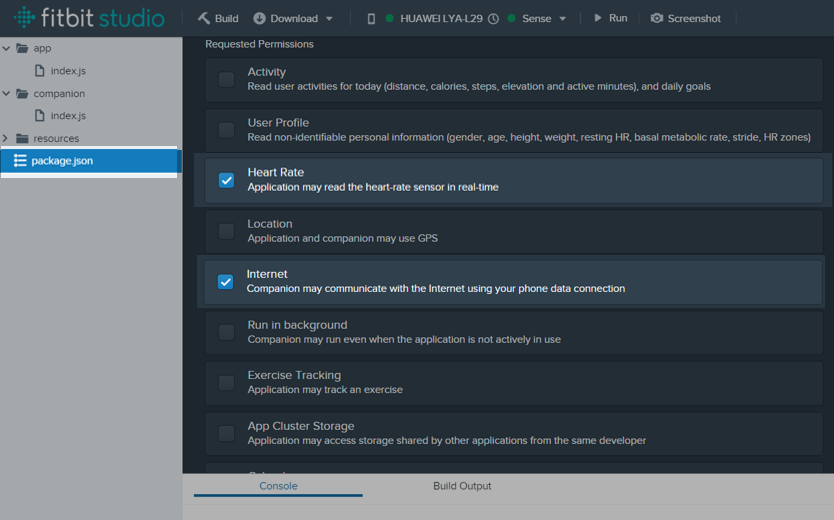Click the Location permission title
The width and height of the screenshot is (834, 520).
coord(270,224)
